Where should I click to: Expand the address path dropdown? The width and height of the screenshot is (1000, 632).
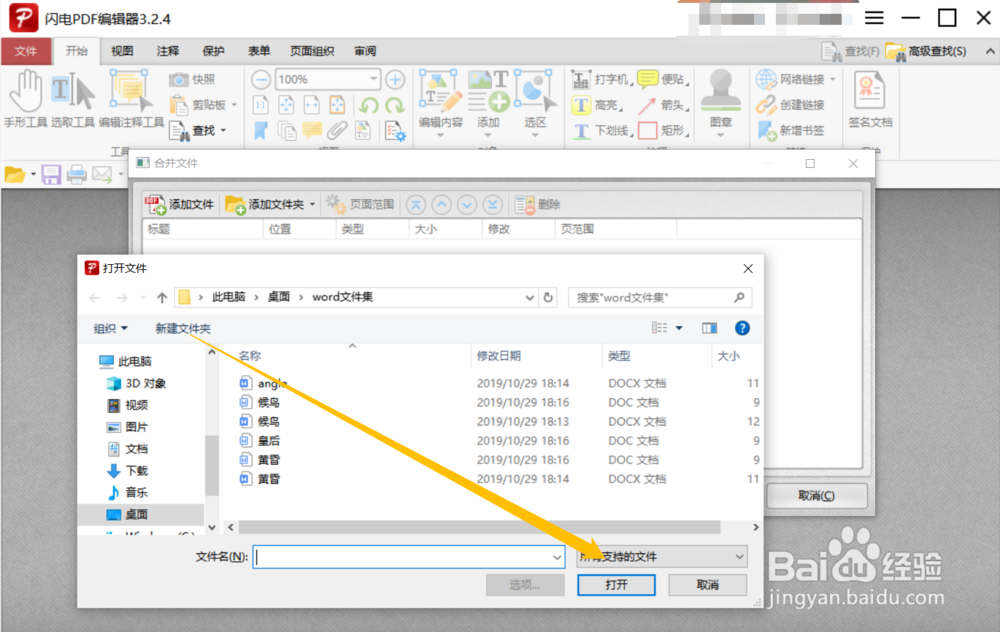click(x=529, y=297)
